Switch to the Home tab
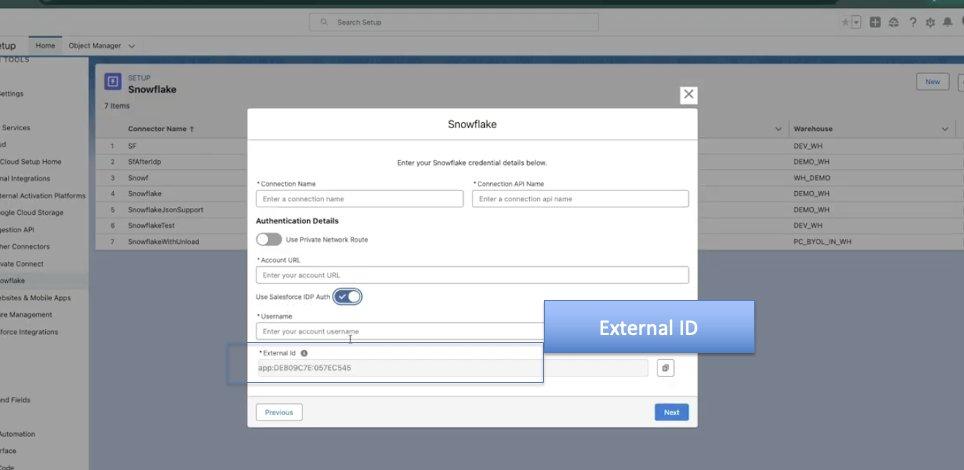This screenshot has width=964, height=470. coord(45,46)
